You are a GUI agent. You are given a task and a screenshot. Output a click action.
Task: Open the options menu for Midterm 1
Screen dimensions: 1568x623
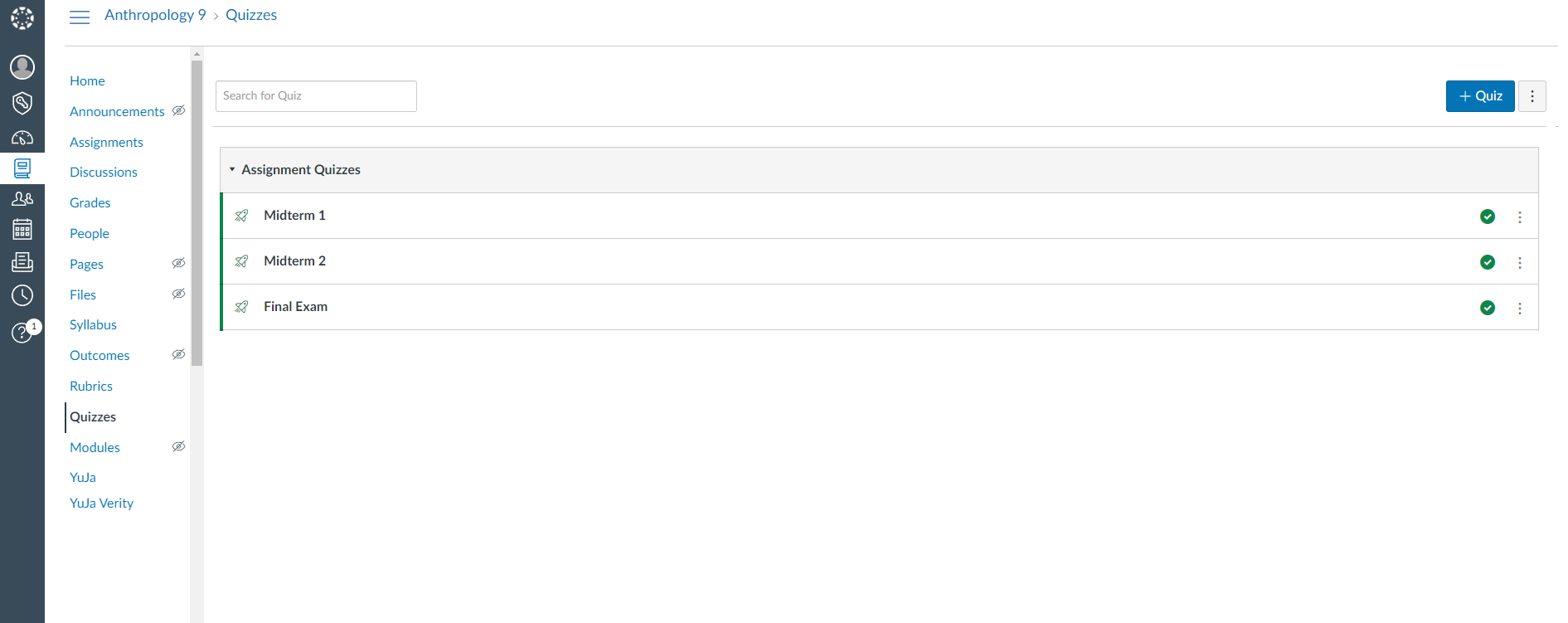(1520, 217)
